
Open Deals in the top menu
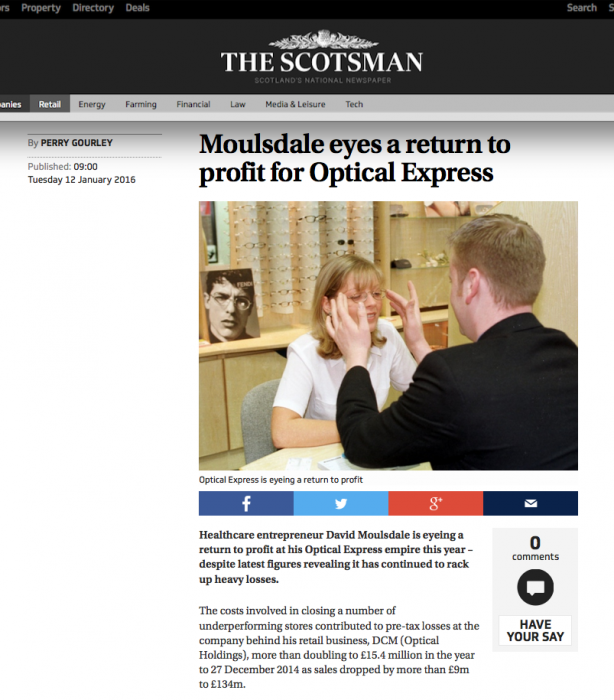[137, 8]
